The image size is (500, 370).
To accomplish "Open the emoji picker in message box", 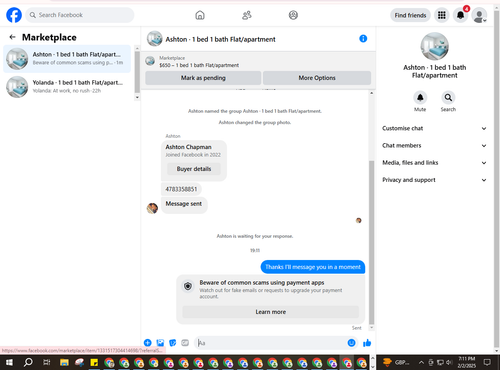I will click(351, 343).
